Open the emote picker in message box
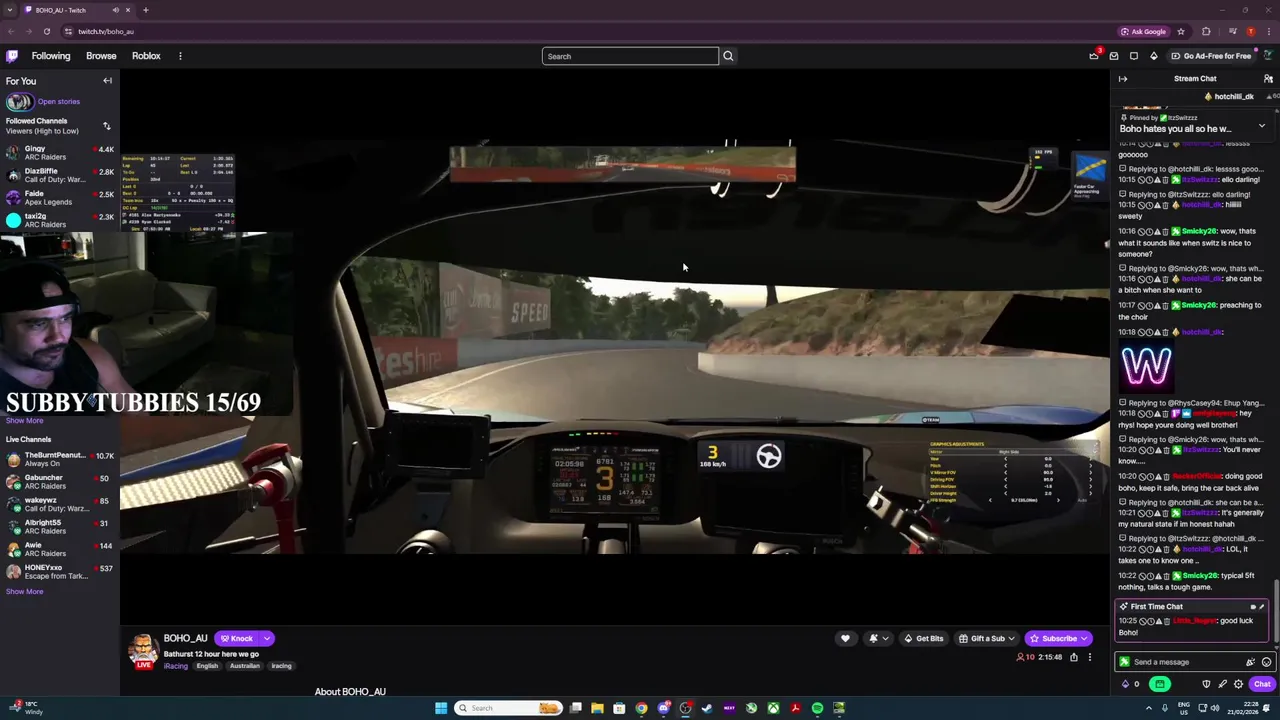 tap(1266, 662)
